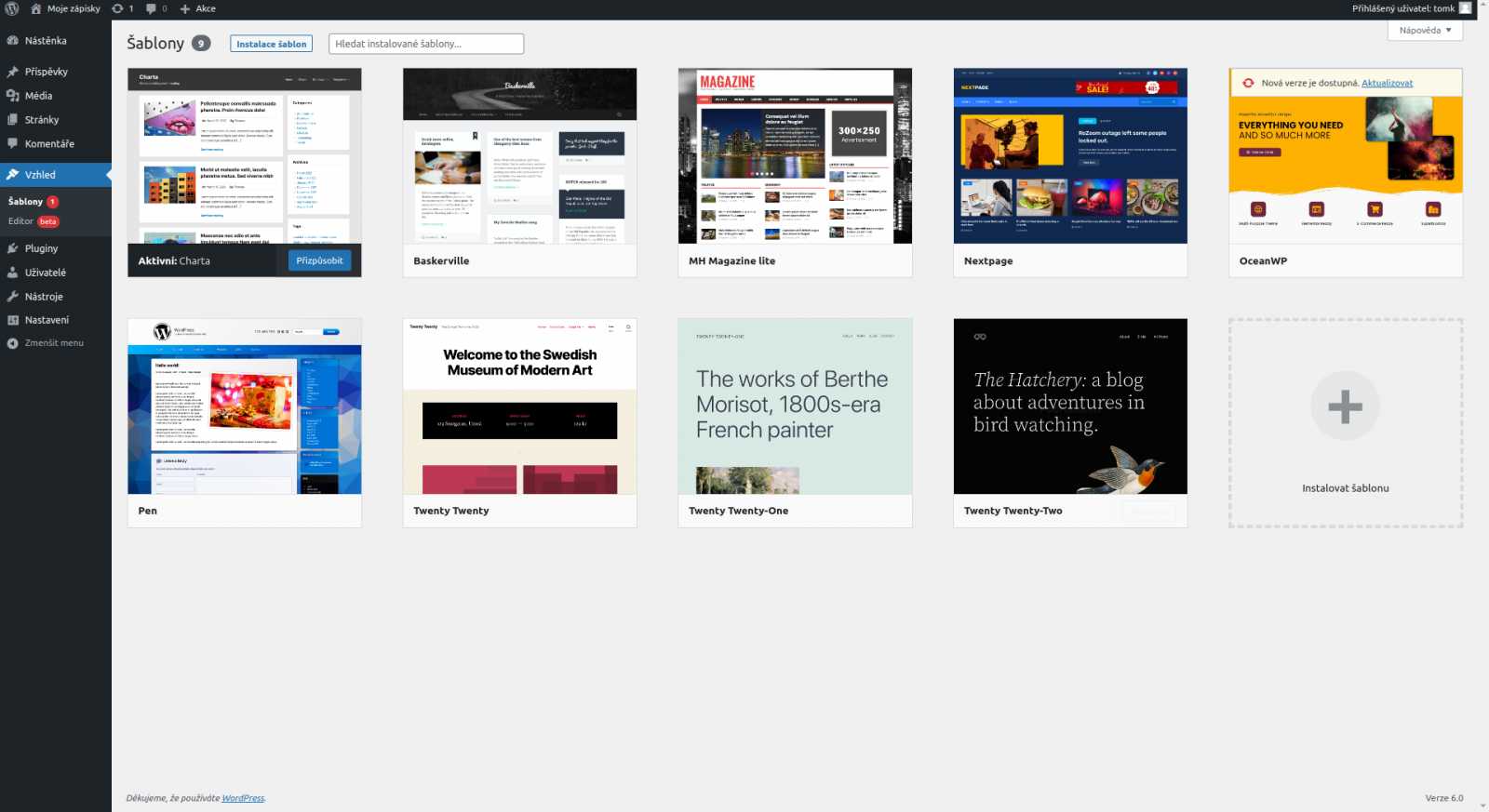Click Instalovat šablonu text link
The width and height of the screenshot is (1489, 812).
(1345, 488)
